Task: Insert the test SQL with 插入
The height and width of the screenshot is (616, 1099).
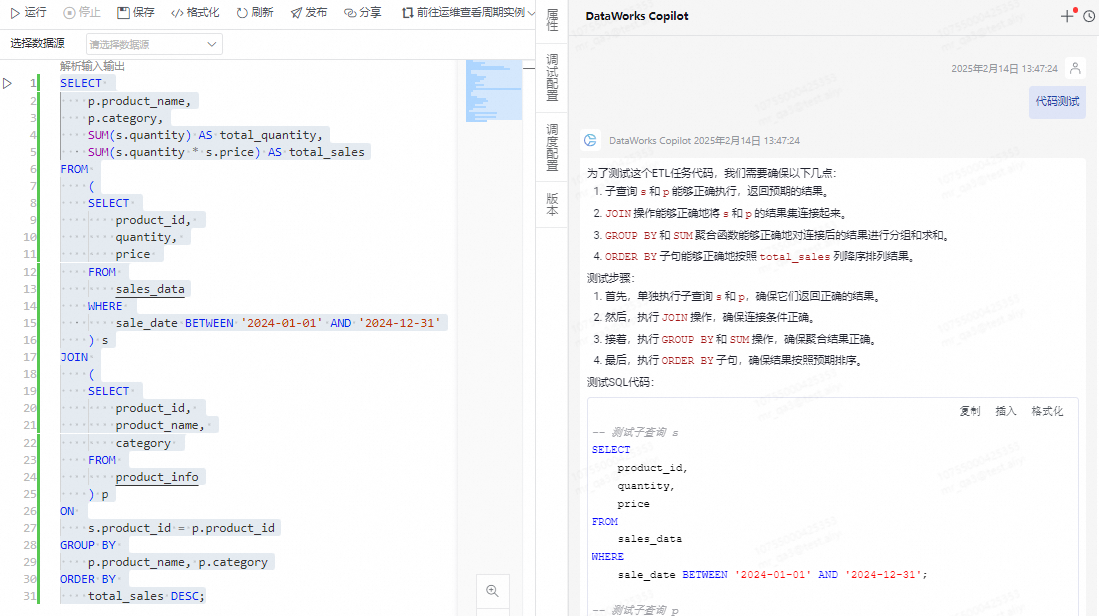Action: 1006,411
